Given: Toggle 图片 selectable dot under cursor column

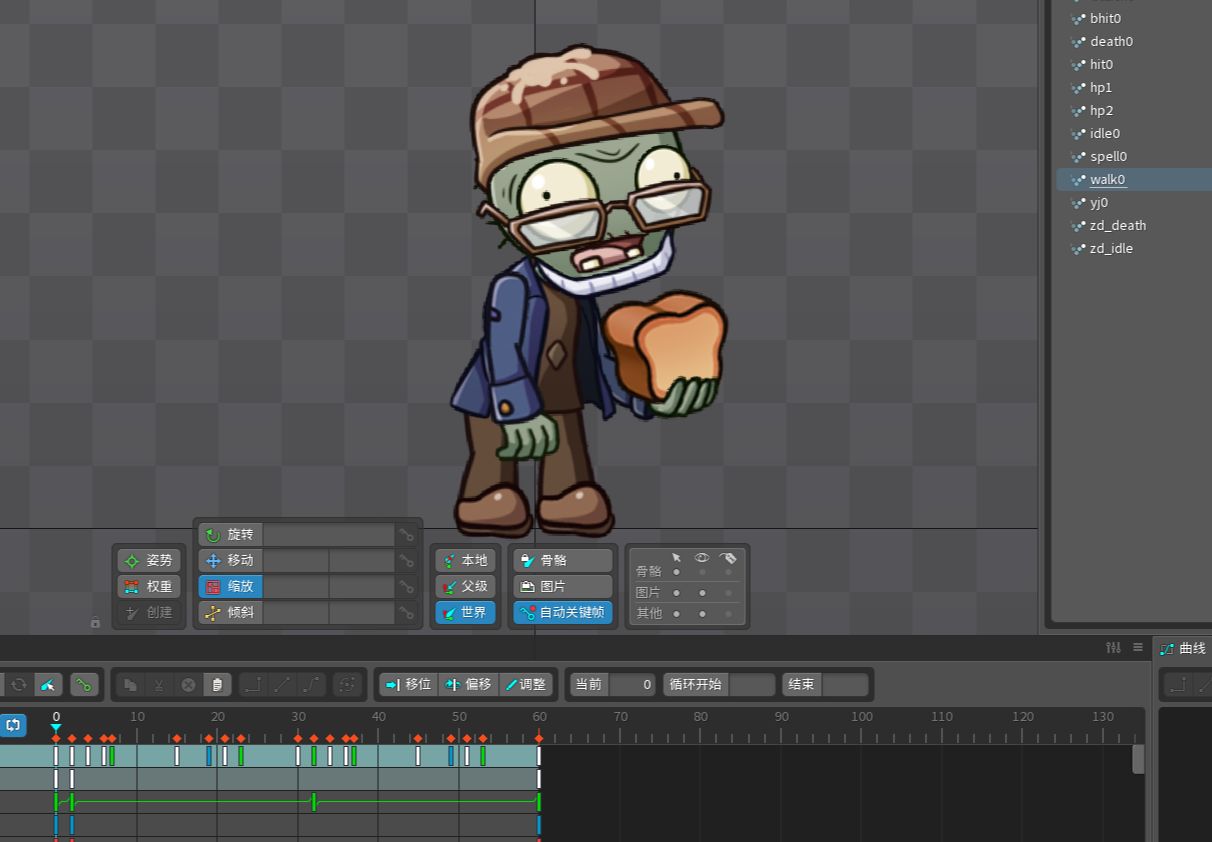Looking at the screenshot, I should [677, 593].
